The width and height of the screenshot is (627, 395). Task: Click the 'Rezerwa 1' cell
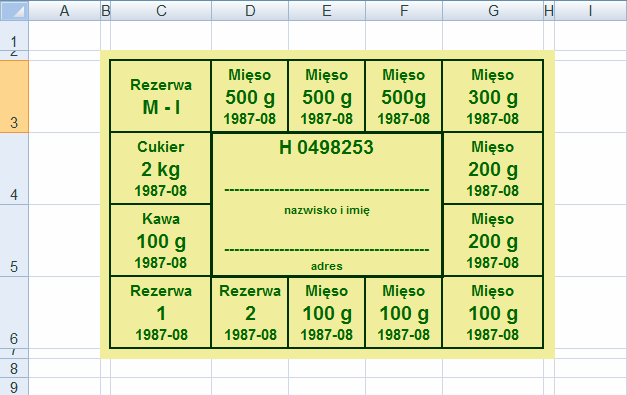tap(161, 312)
